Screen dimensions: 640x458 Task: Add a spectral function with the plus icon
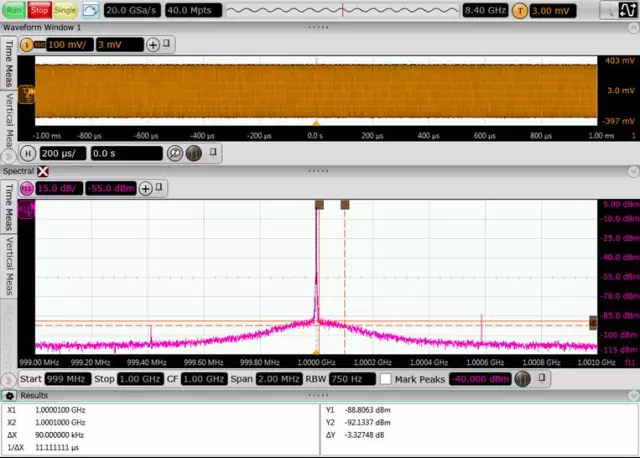coord(146,188)
